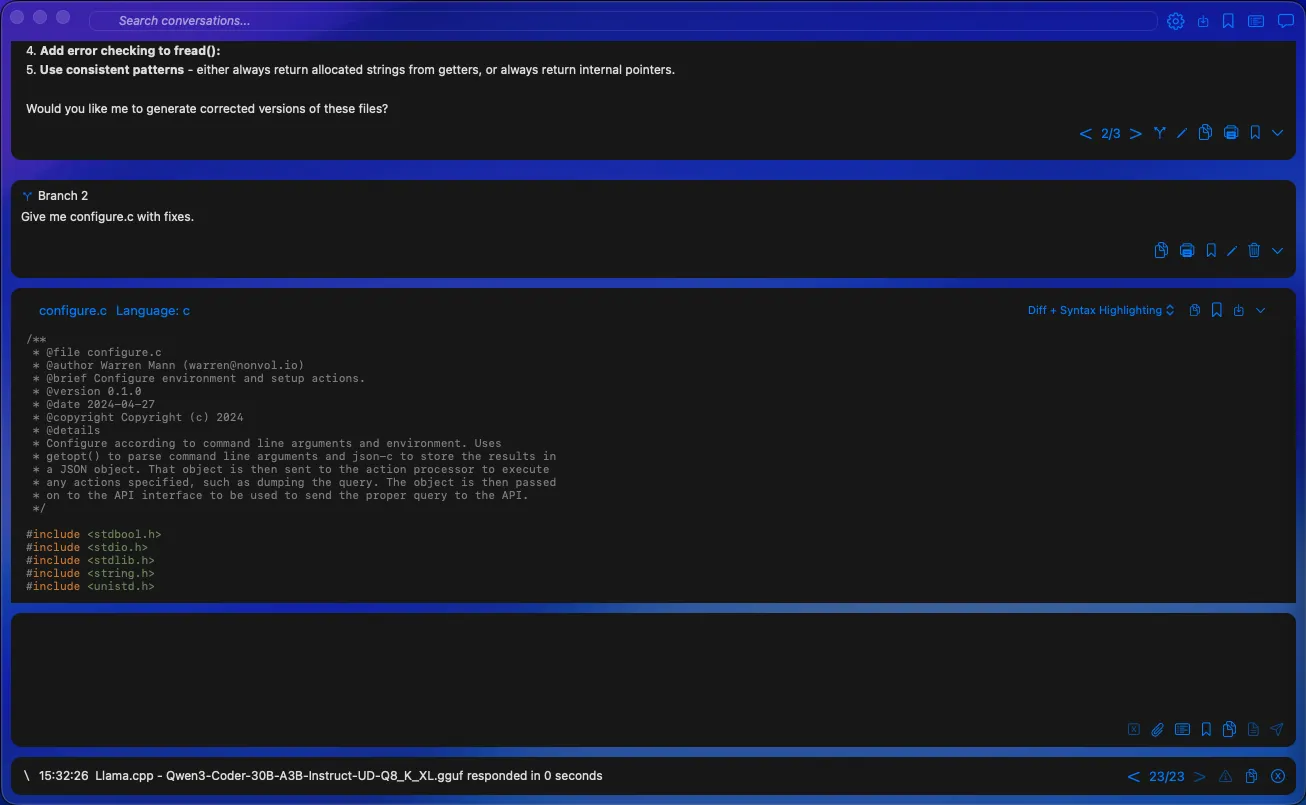The image size is (1306, 805).
Task: Delete the Branch 2 user message
Action: tap(1254, 250)
